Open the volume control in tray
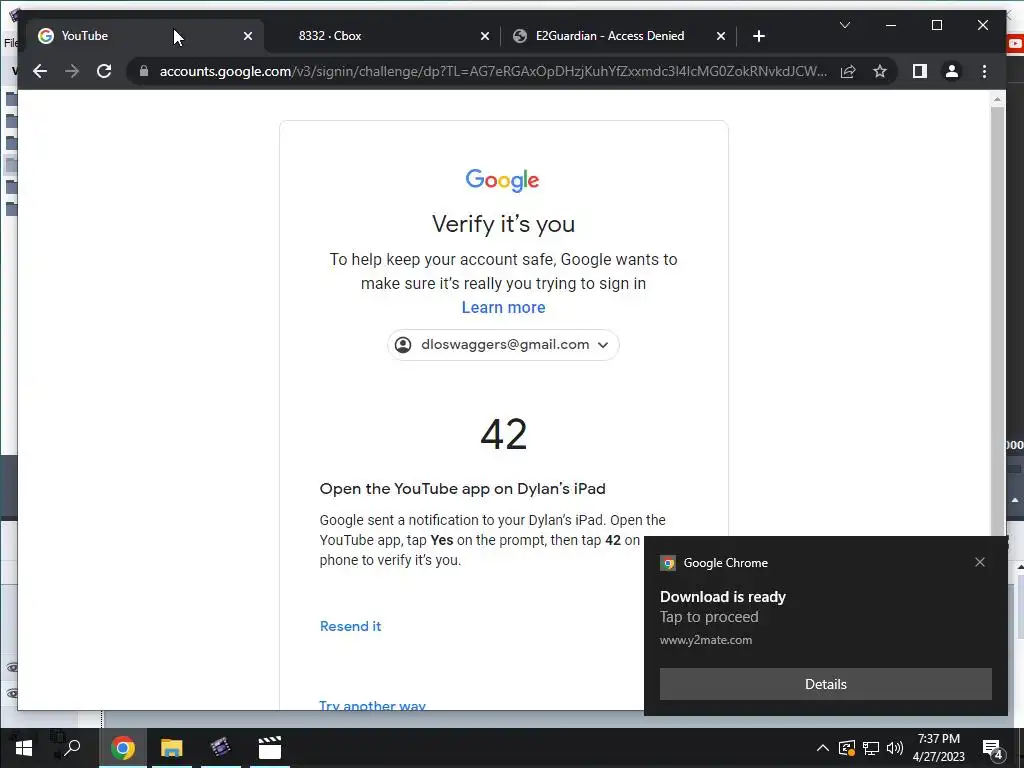The height and width of the screenshot is (768, 1024). 895,748
